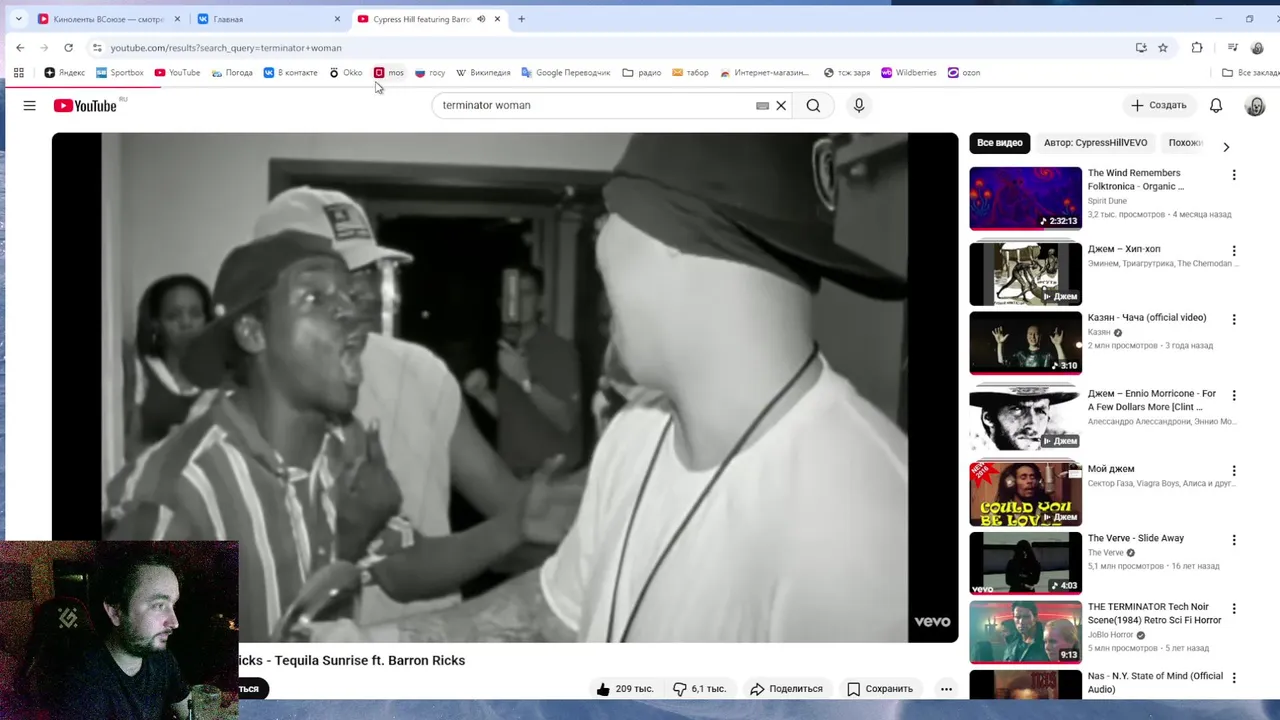Open YouTube guide hamburger menu
The height and width of the screenshot is (720, 1280).
(29, 105)
